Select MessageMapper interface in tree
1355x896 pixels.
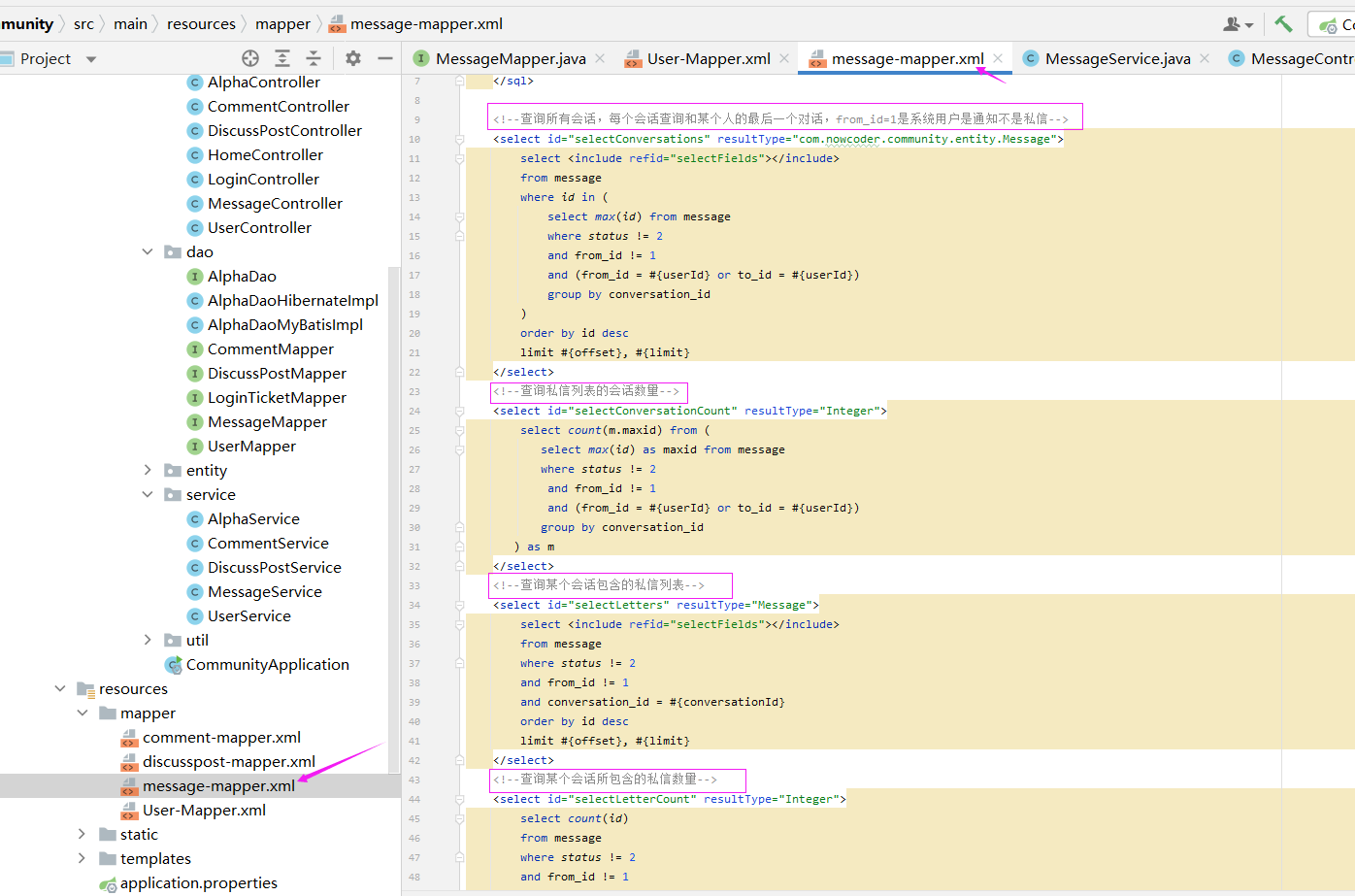267,421
